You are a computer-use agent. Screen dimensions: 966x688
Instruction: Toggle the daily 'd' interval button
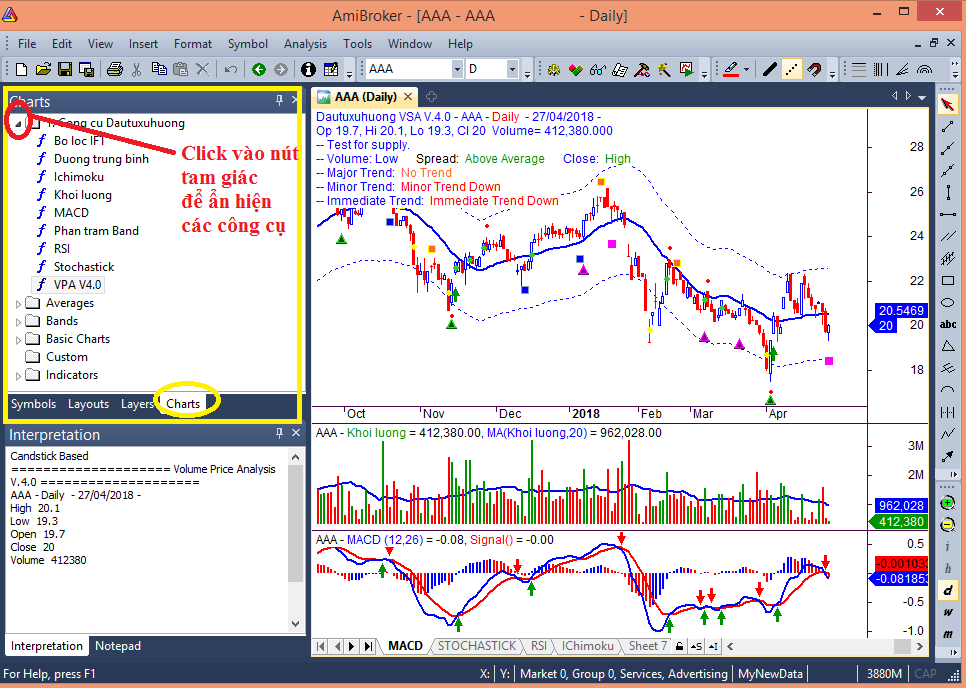click(x=948, y=589)
